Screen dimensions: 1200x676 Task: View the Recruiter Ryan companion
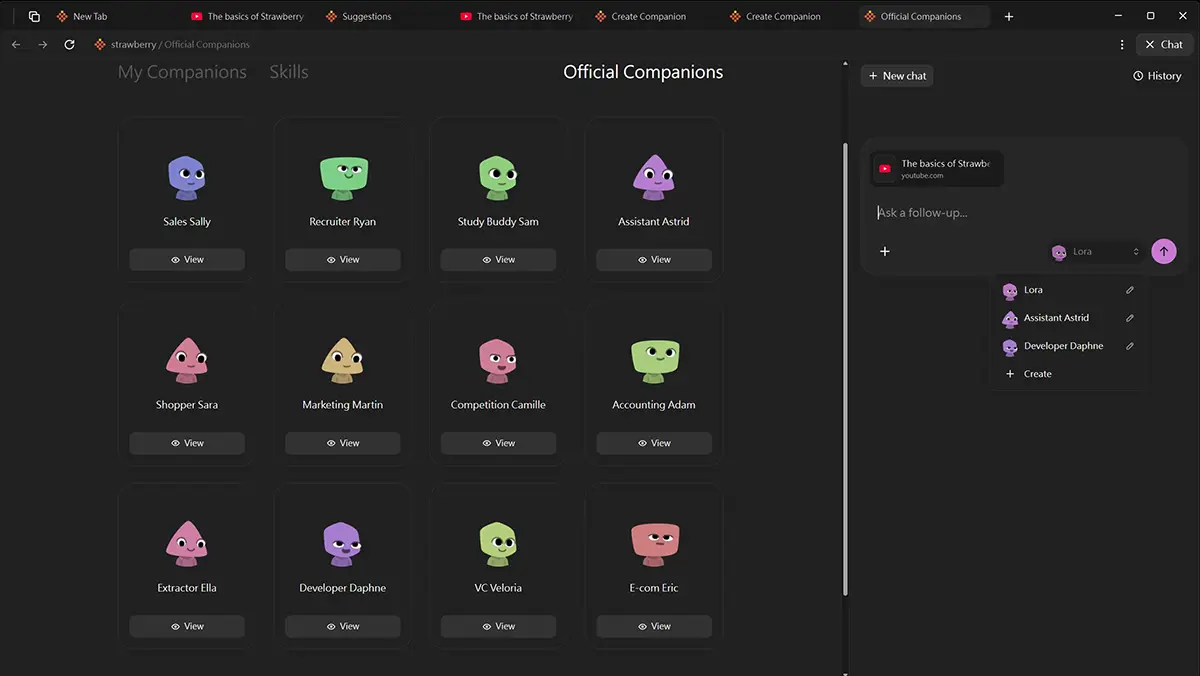[x=343, y=260]
